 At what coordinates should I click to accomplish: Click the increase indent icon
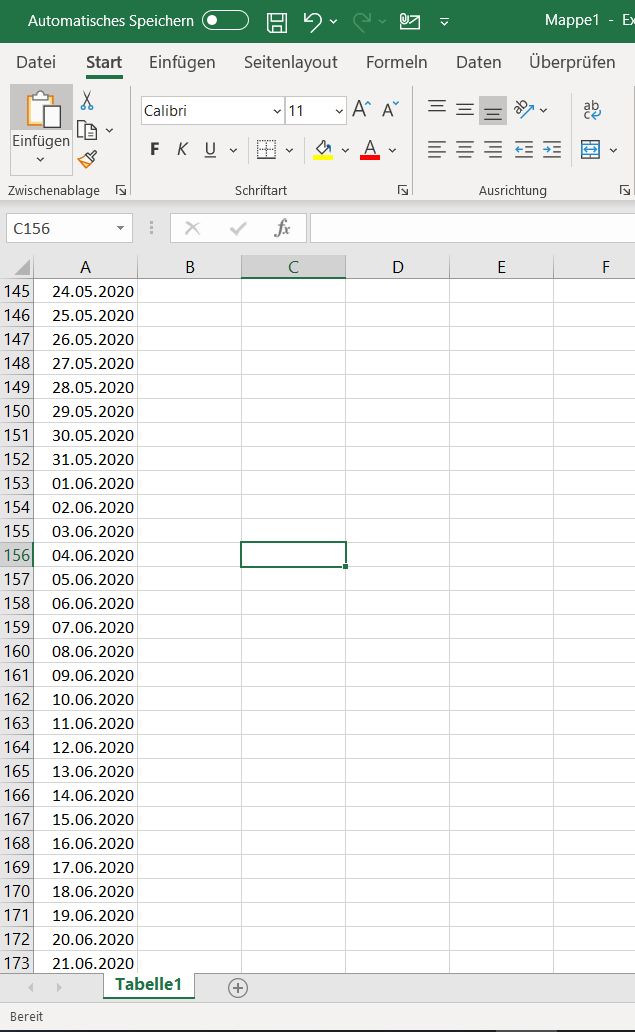[551, 149]
